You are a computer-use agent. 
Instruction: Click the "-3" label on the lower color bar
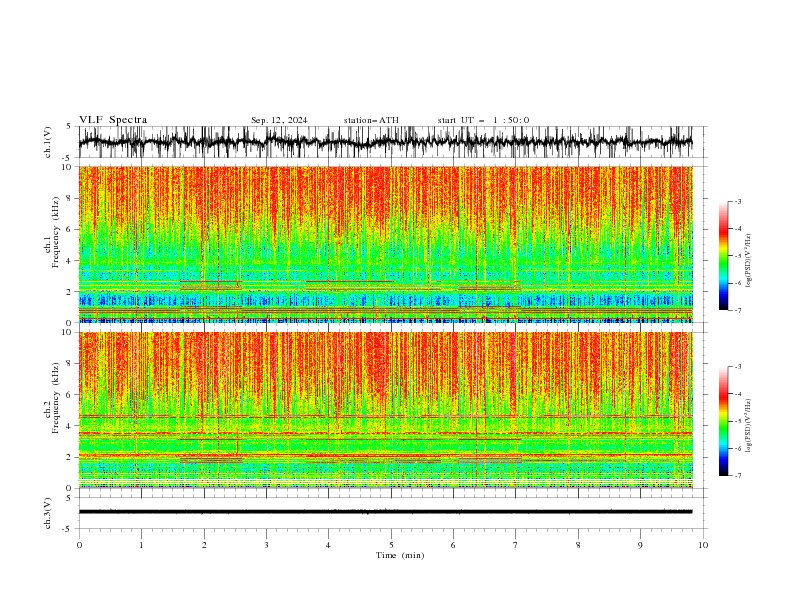click(738, 367)
